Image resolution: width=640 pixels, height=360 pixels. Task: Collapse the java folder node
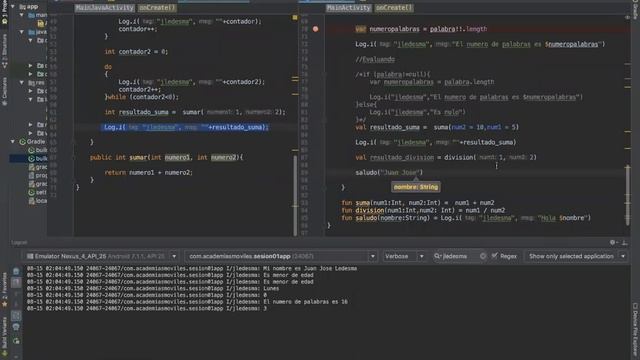click(x=22, y=32)
